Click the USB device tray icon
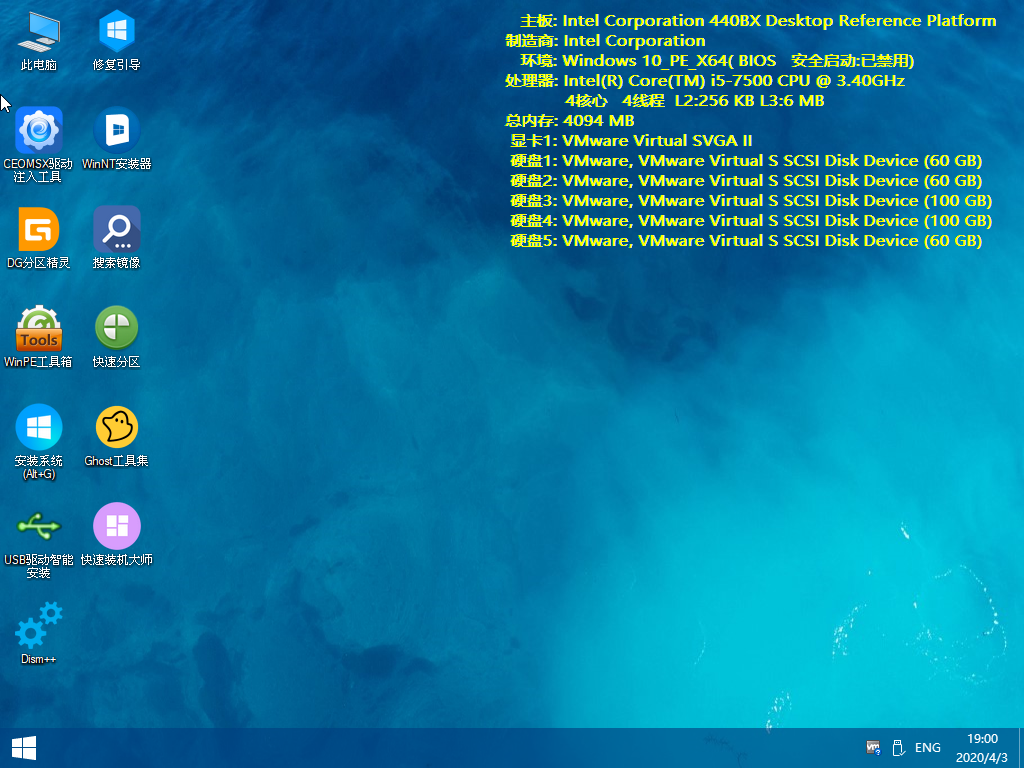 (x=898, y=748)
